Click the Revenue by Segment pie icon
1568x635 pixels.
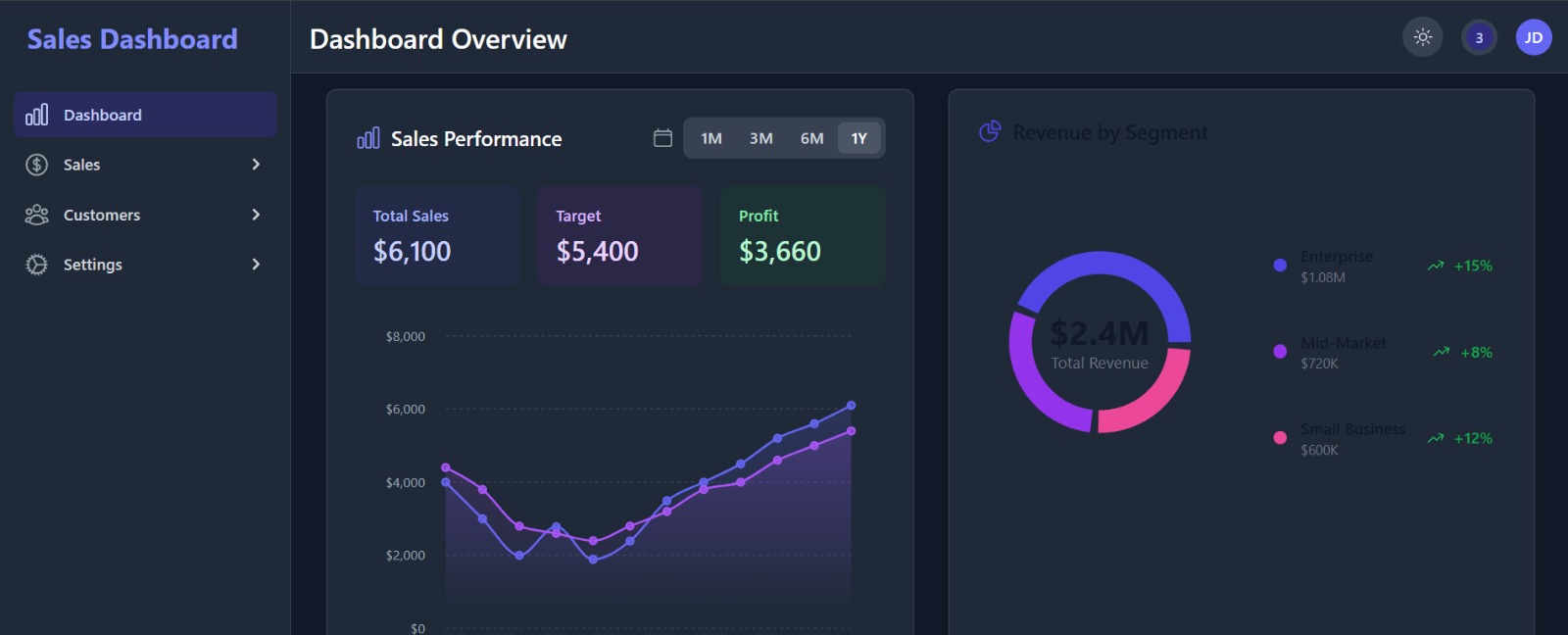pyautogui.click(x=990, y=131)
